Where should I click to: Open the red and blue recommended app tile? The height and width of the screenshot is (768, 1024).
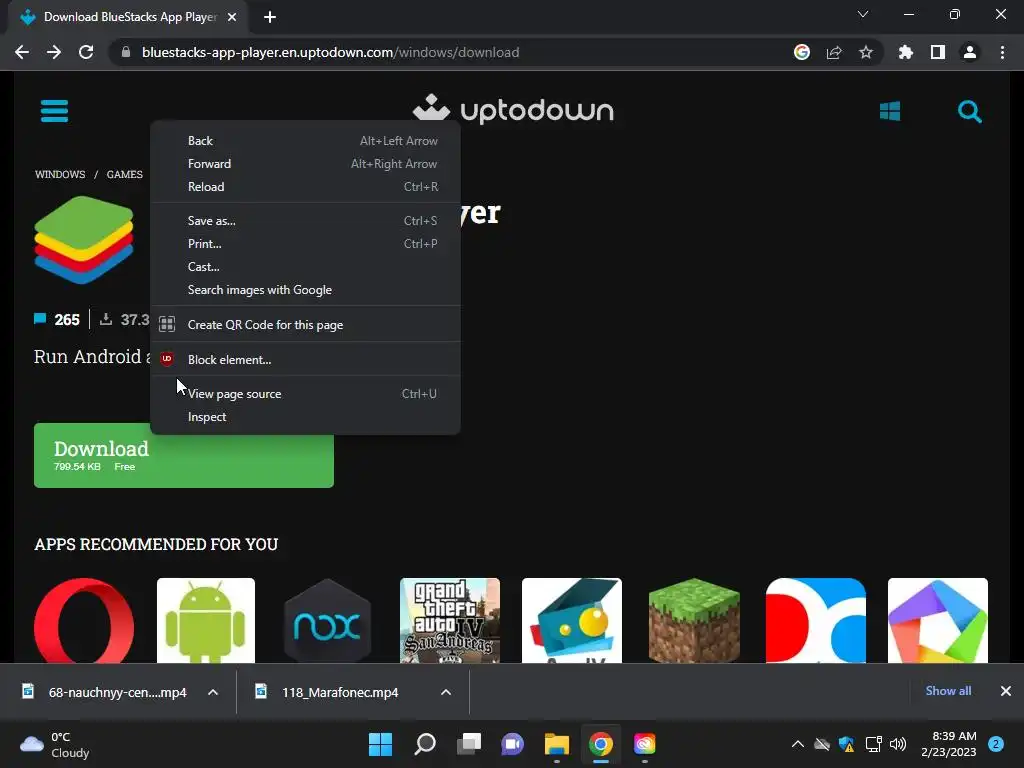(816, 620)
